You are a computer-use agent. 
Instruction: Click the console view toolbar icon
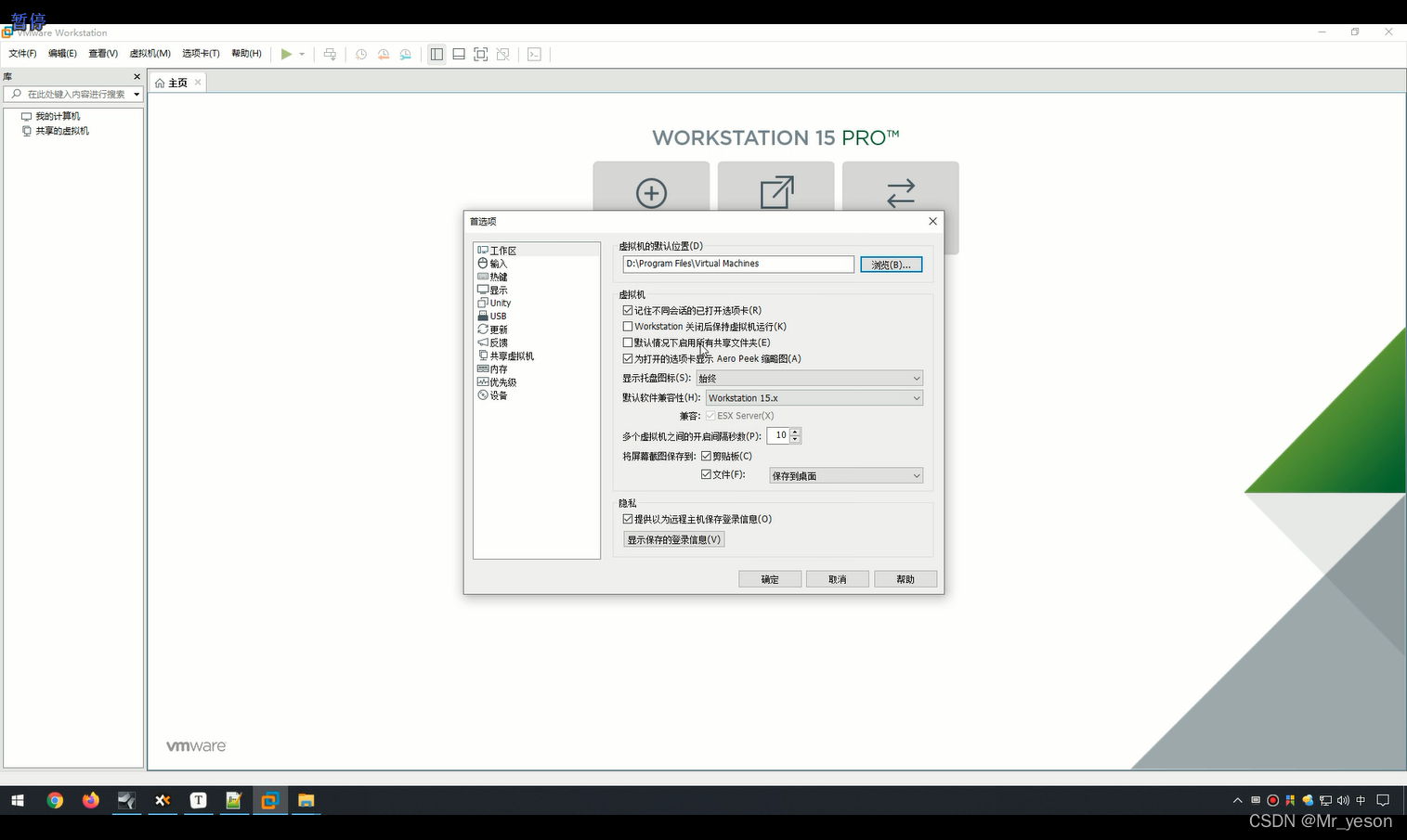(x=534, y=54)
